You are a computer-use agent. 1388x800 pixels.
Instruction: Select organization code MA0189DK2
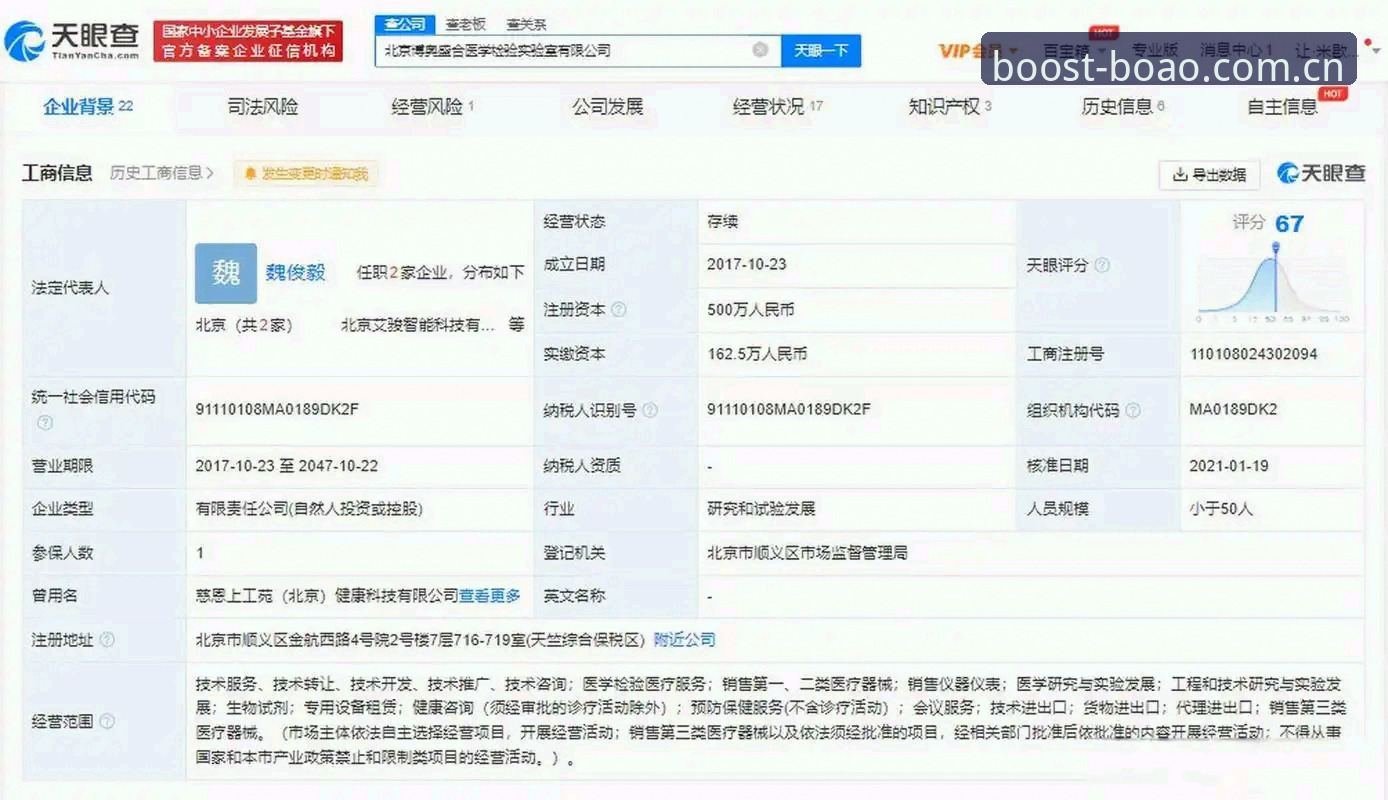click(x=1233, y=409)
